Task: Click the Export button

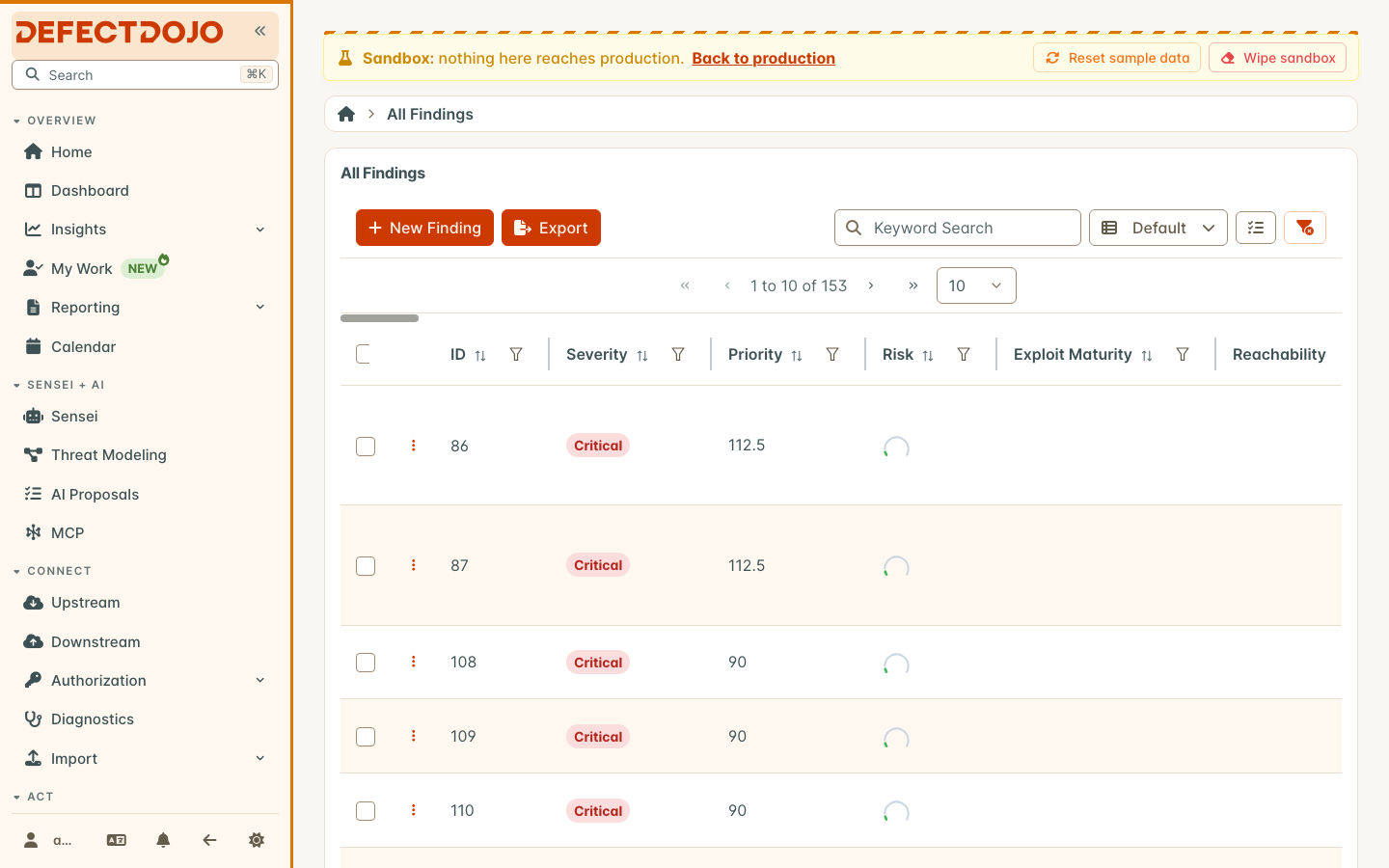Action: pos(551,228)
